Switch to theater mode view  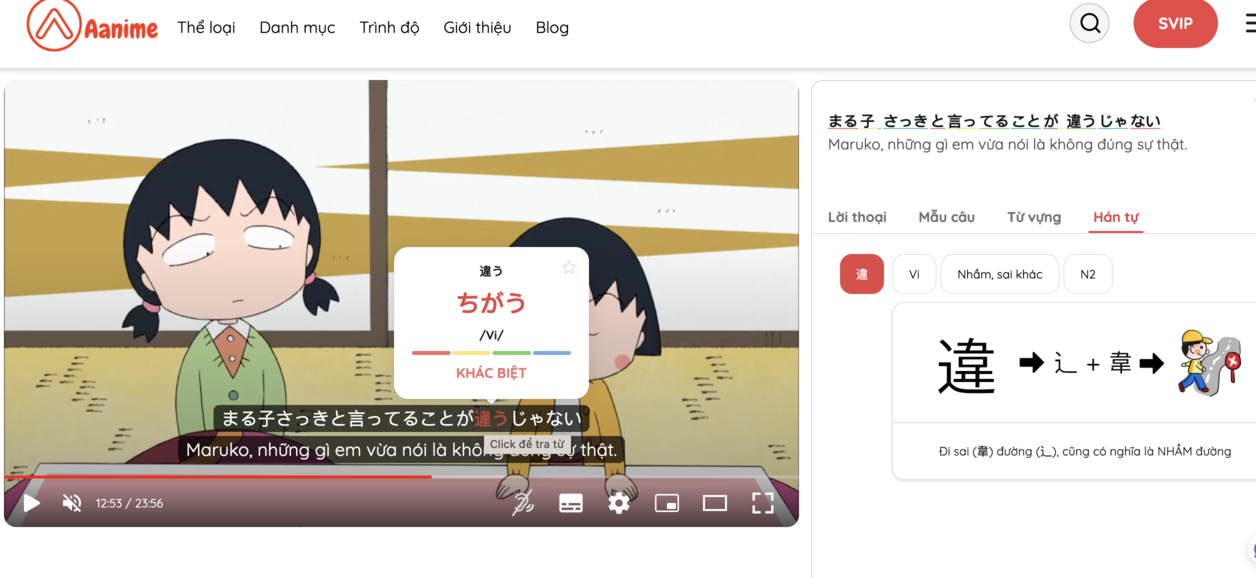[x=715, y=503]
